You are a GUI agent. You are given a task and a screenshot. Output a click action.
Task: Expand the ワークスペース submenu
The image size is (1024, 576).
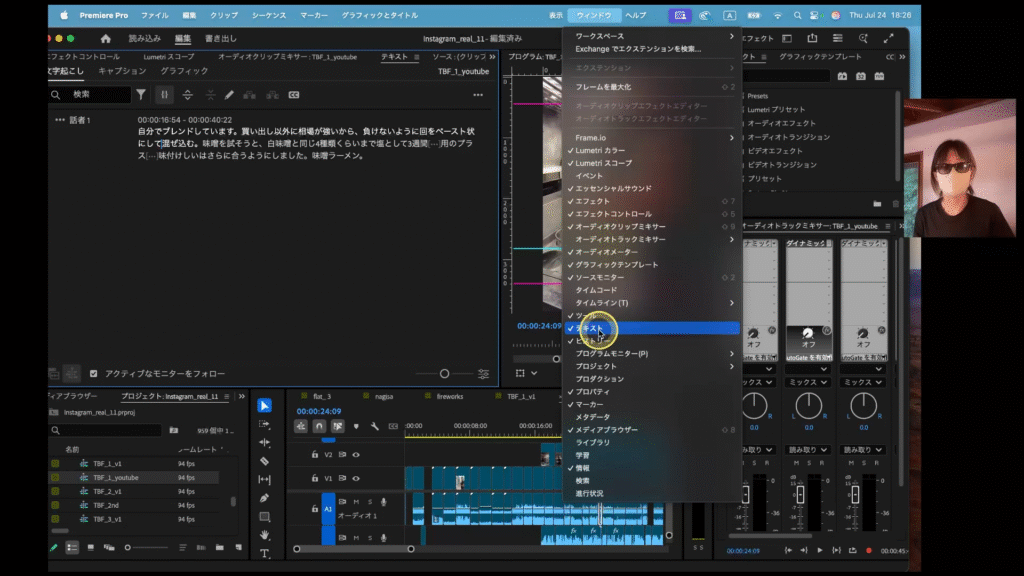(x=731, y=36)
